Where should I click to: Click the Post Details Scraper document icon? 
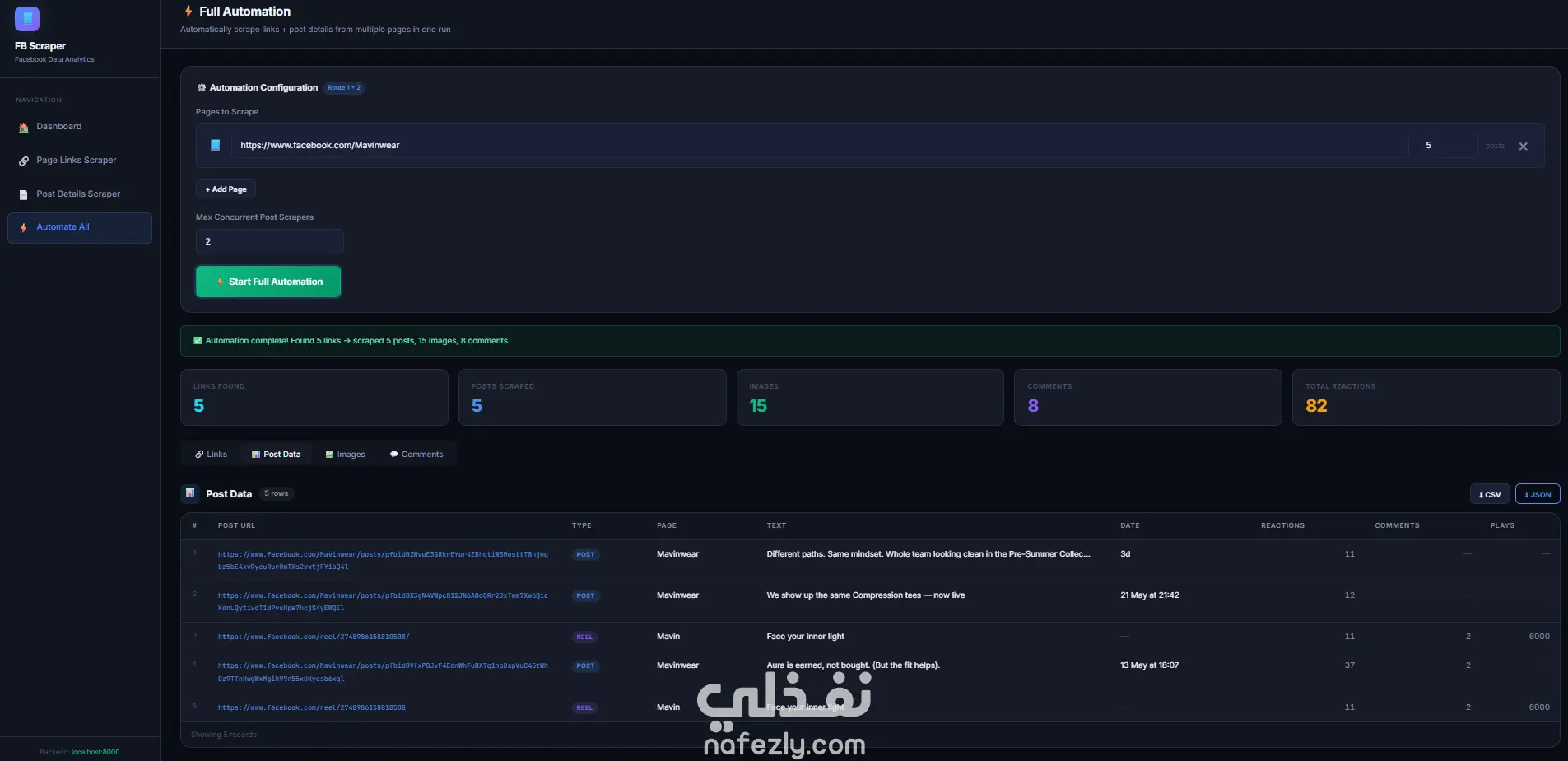tap(24, 194)
